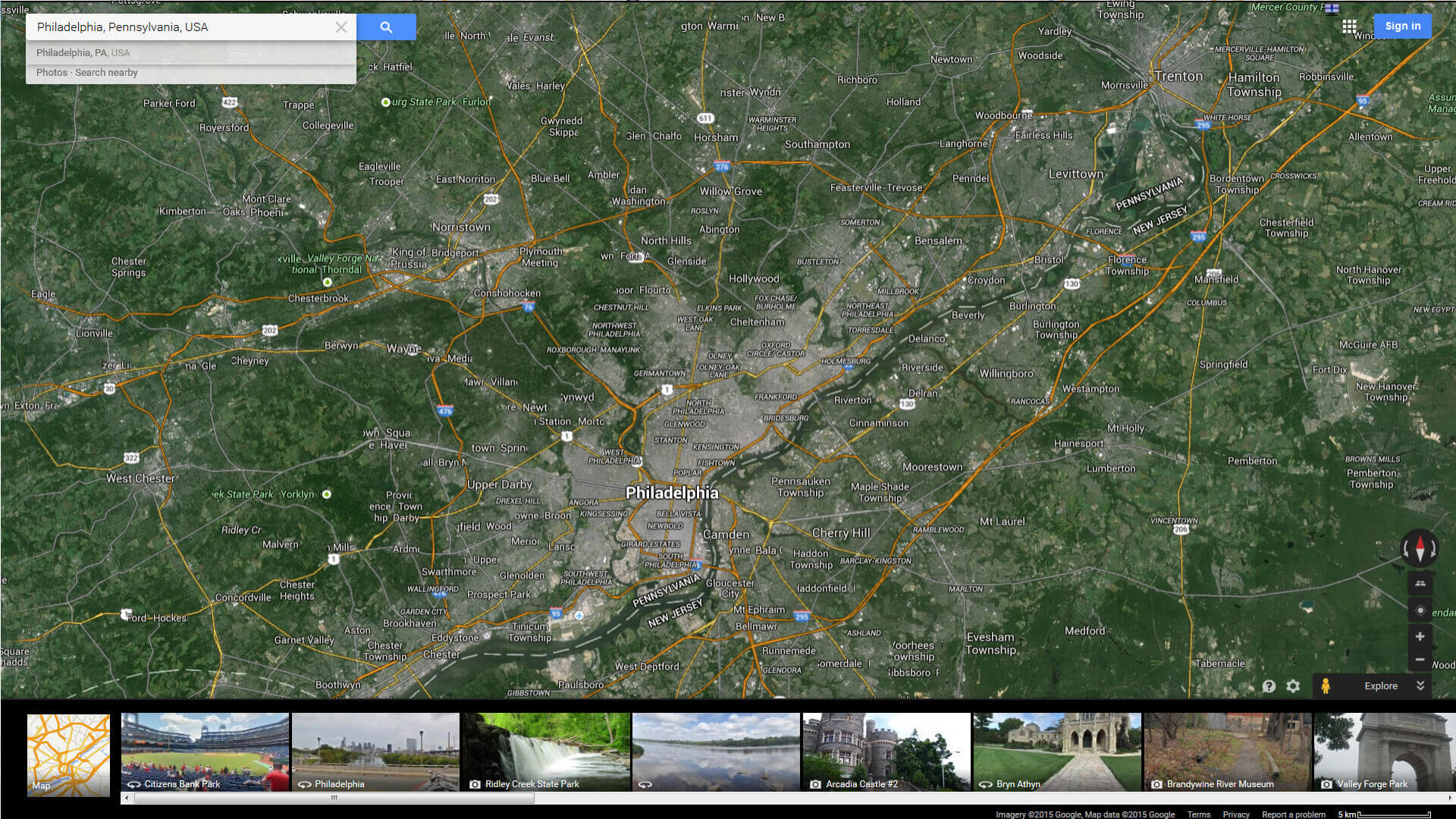1456x819 pixels.
Task: Click the compass to reset north
Action: [1420, 548]
